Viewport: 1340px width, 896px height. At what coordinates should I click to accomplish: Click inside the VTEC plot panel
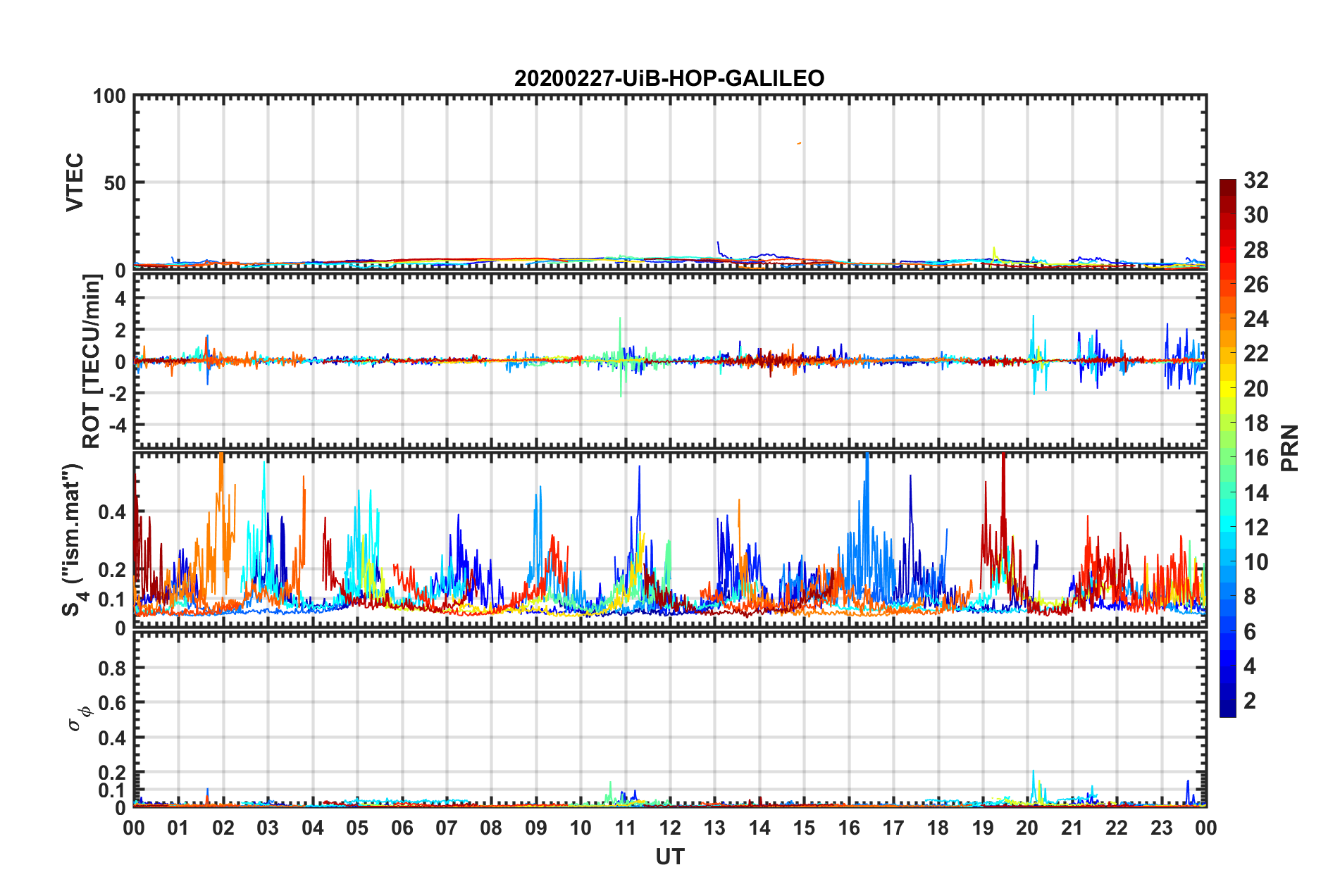670,182
